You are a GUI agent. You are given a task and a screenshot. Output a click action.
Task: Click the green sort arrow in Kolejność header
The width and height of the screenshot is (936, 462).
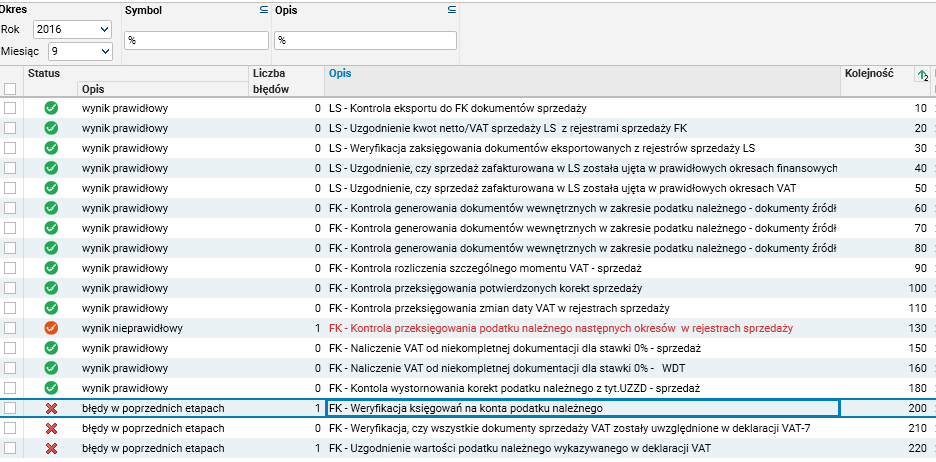click(x=923, y=75)
